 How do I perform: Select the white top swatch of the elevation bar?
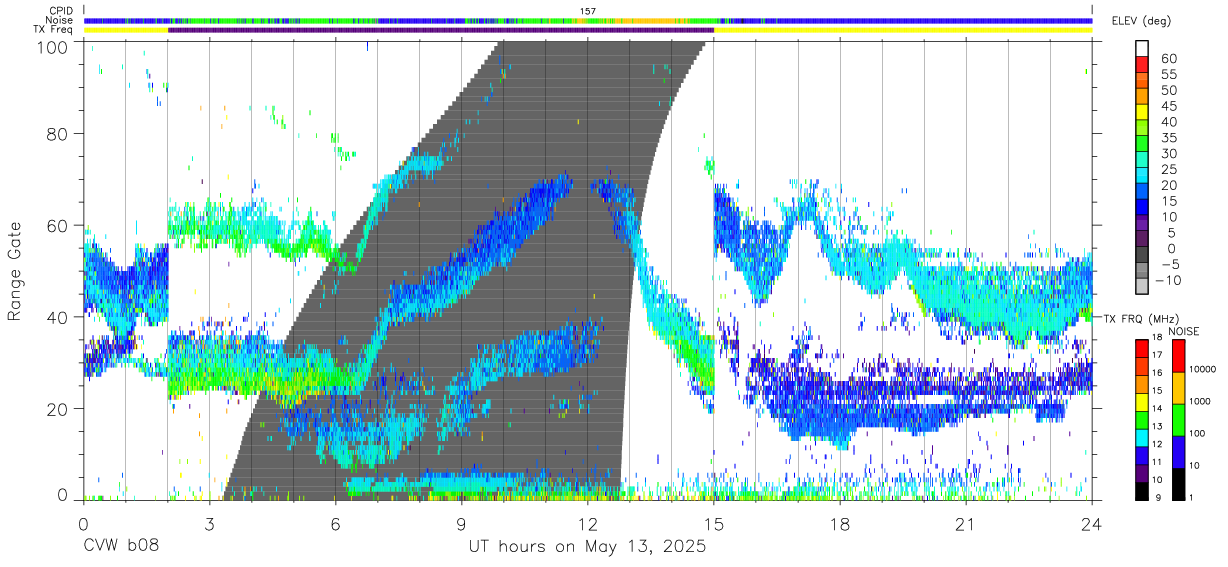[x=1142, y=48]
